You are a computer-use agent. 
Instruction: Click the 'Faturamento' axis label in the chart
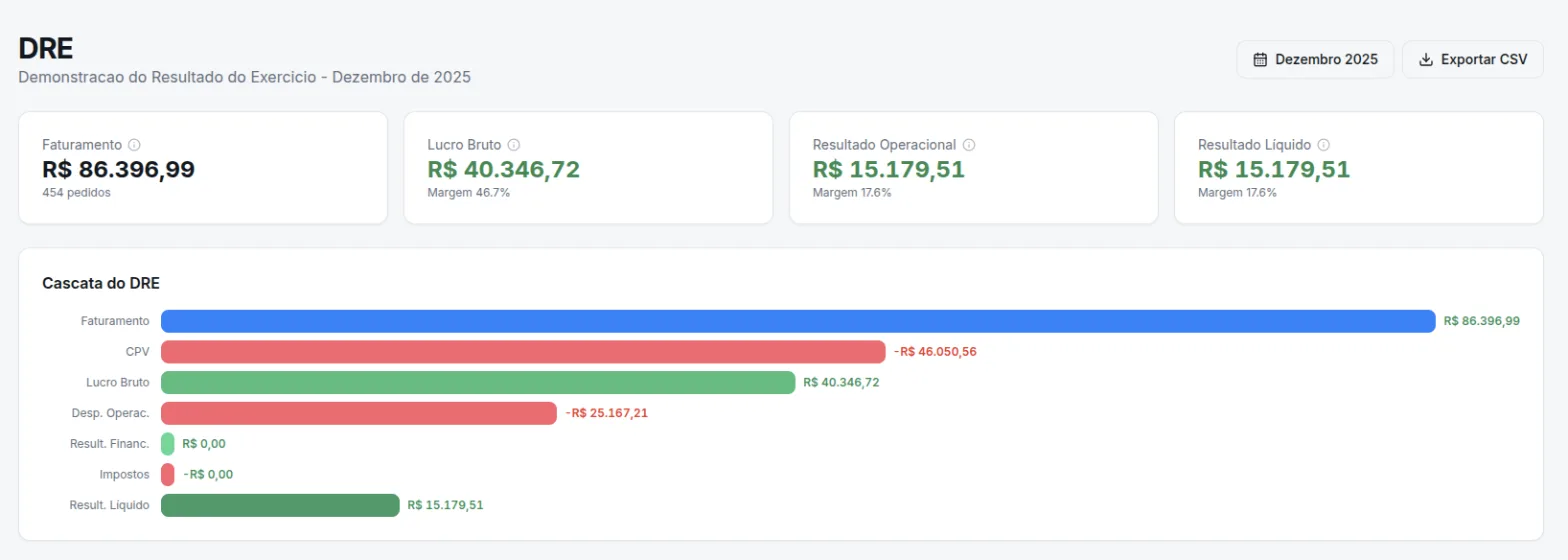(115, 321)
